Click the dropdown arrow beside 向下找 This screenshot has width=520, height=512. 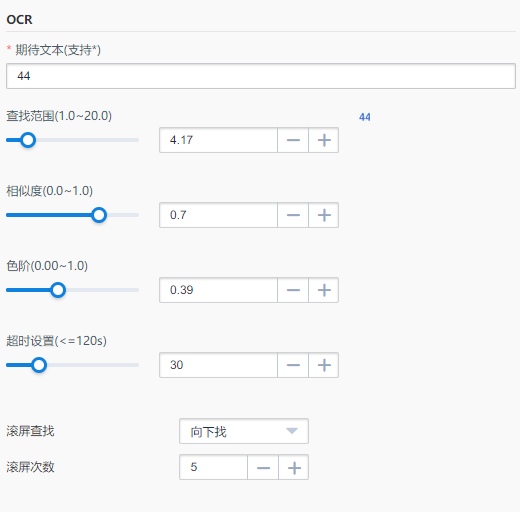tap(292, 431)
